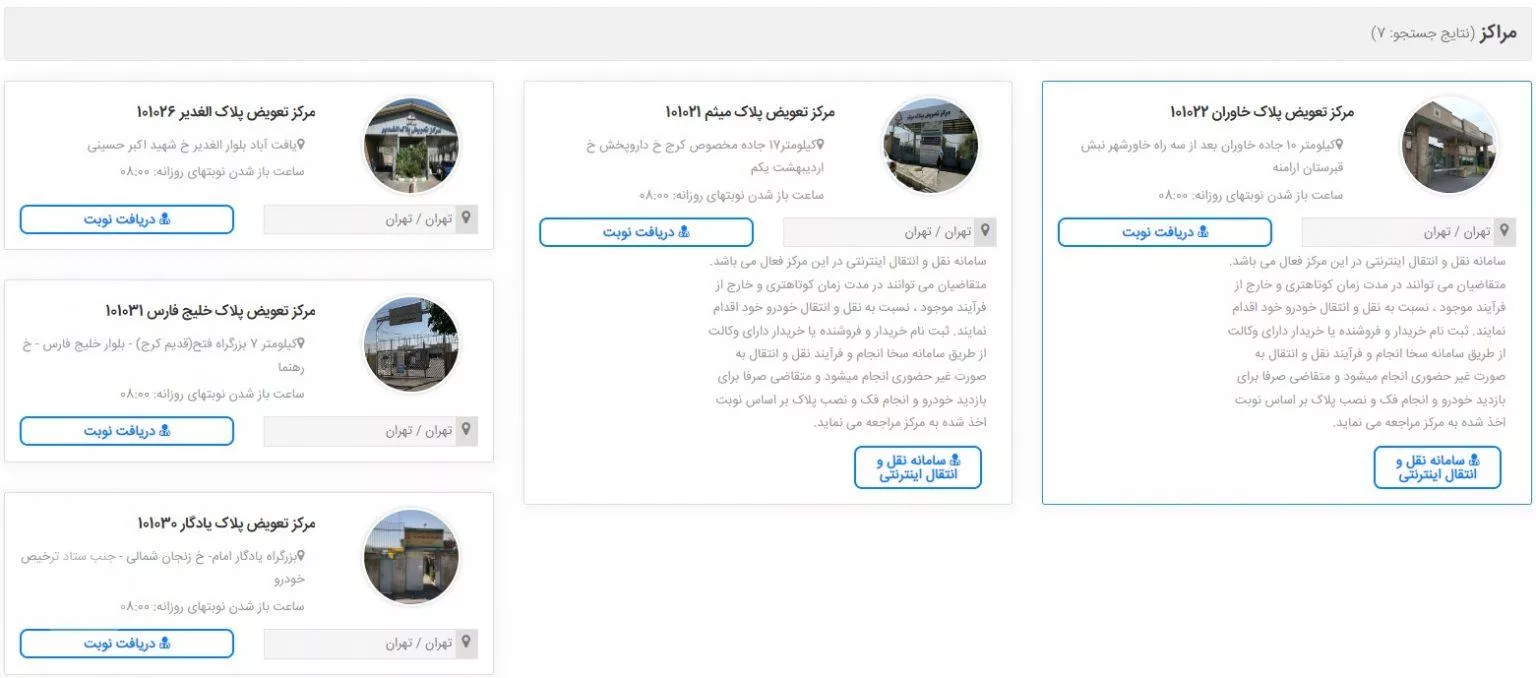Image resolution: width=1536 pixels, height=678 pixels.
Task: Open the Yadegar 10030 center photo thumbnail
Action: 410,557
